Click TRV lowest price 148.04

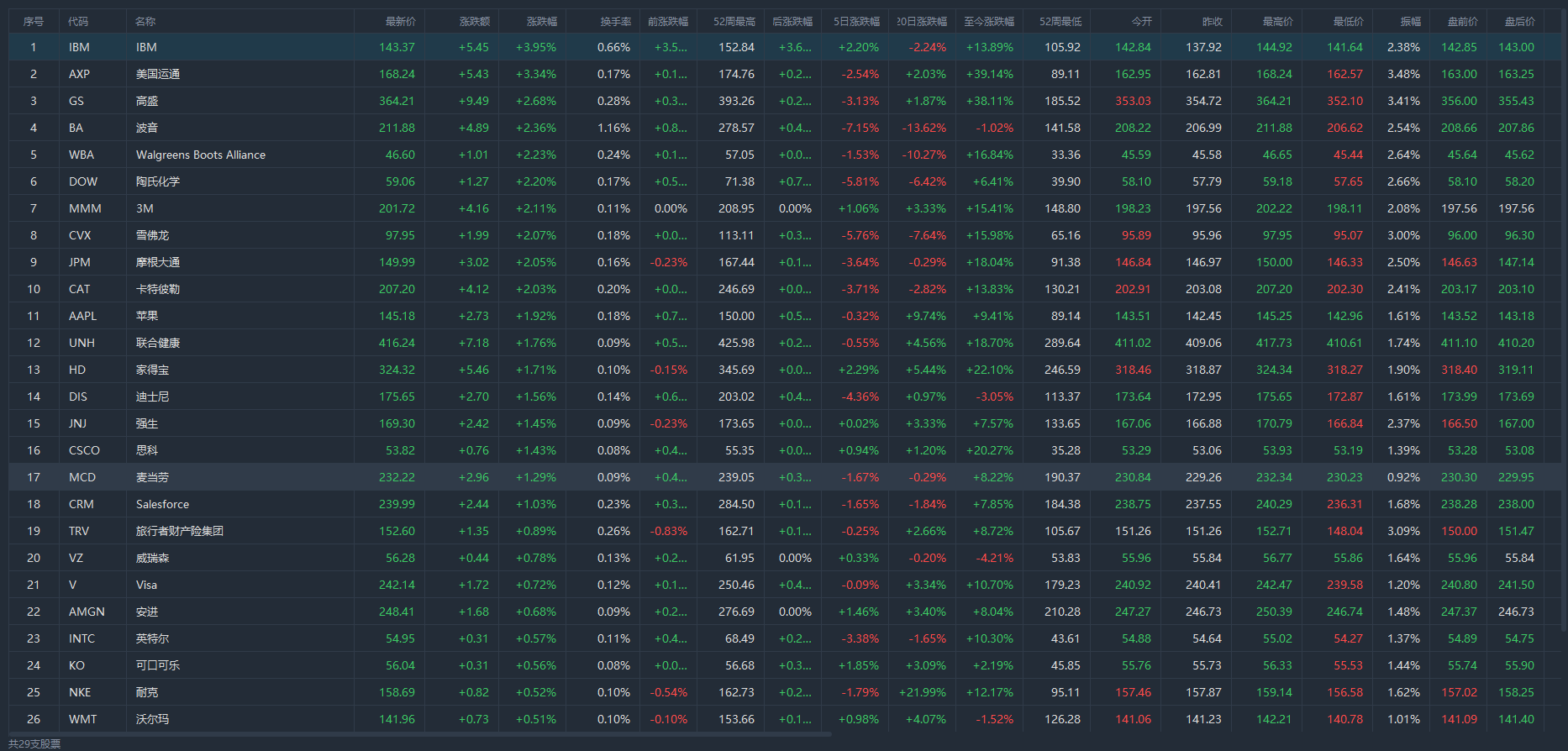pos(1344,531)
